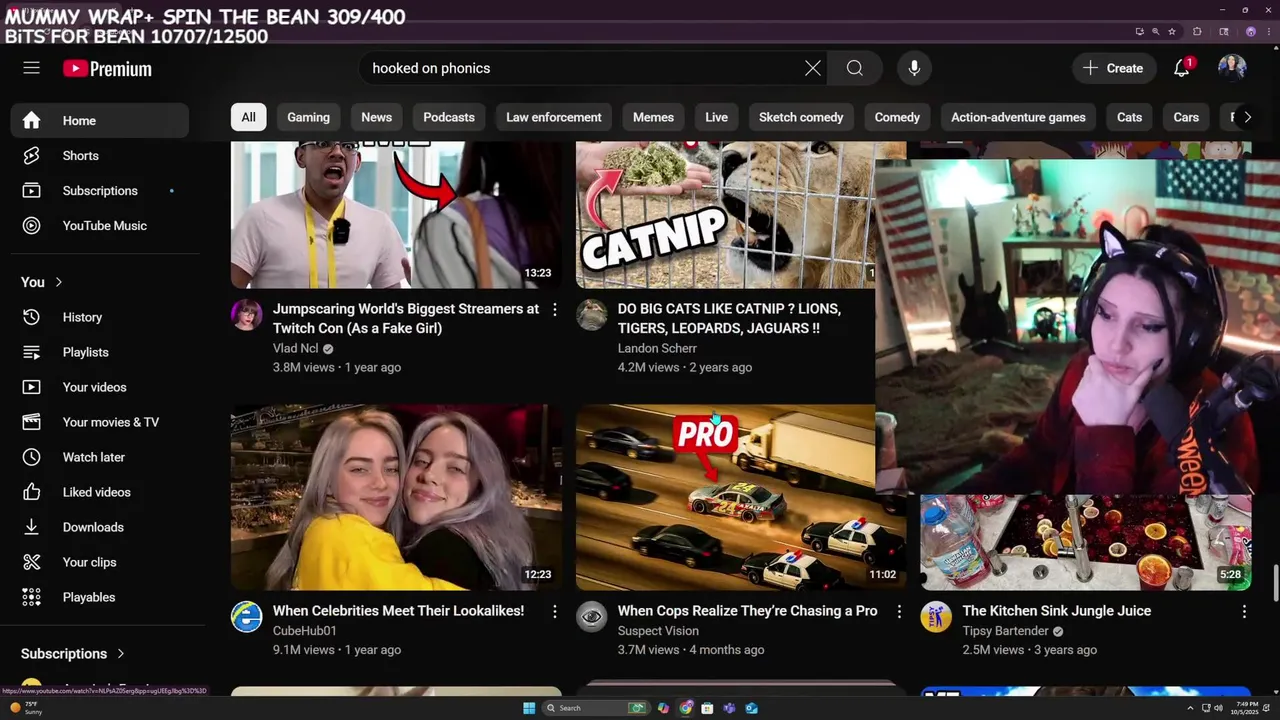Image resolution: width=1280 pixels, height=720 pixels.
Task: Visit the CubeHub01 channel
Action: click(304, 631)
